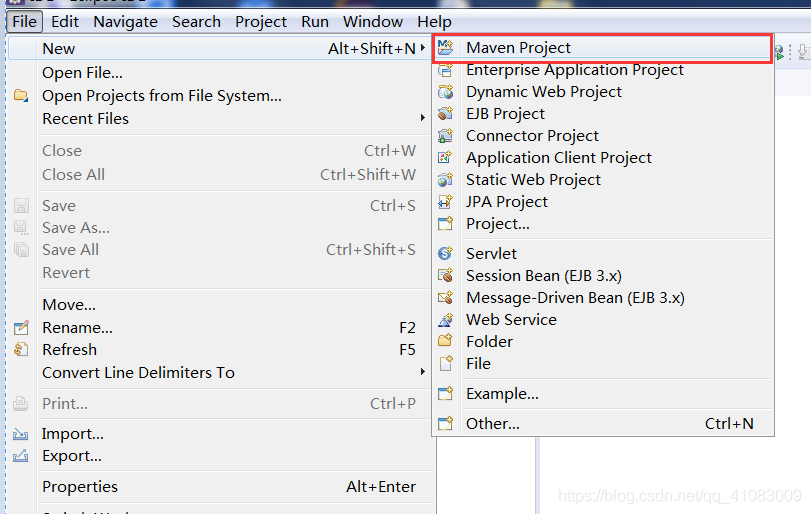Select Dynamic Web Project entry

tap(603, 92)
